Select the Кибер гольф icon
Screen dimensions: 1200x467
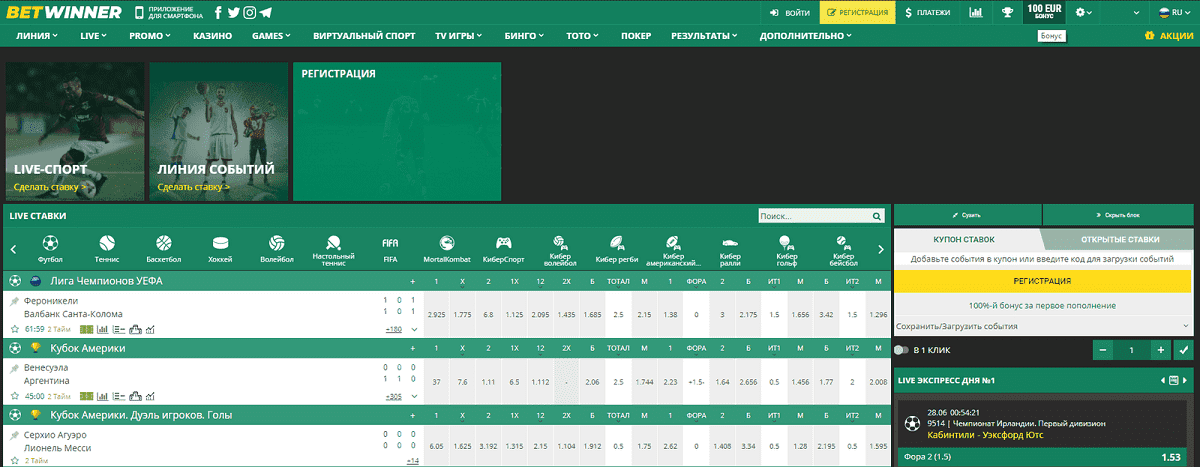pyautogui.click(x=787, y=241)
